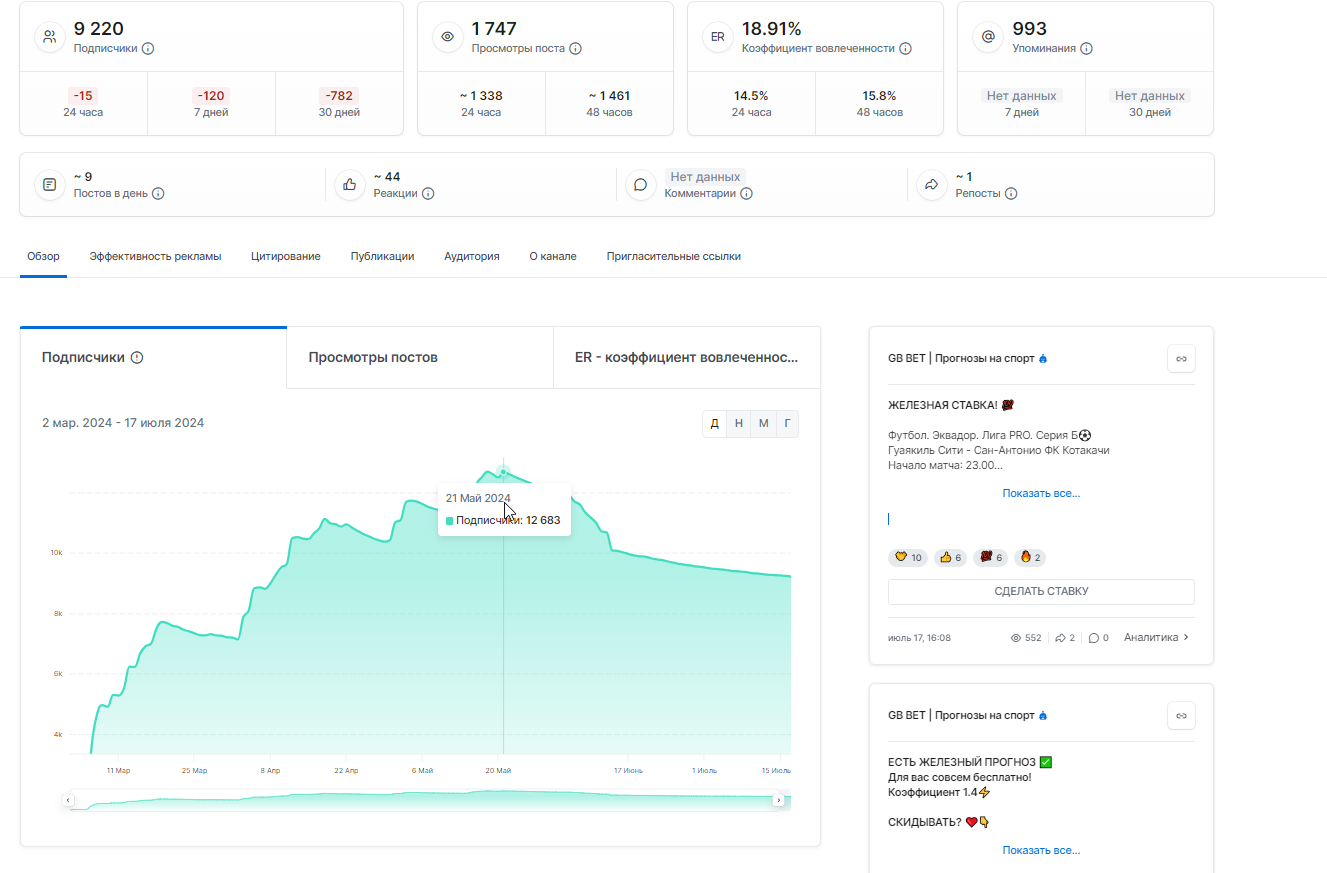Click info icon in Подписчики chart tab

(137, 357)
